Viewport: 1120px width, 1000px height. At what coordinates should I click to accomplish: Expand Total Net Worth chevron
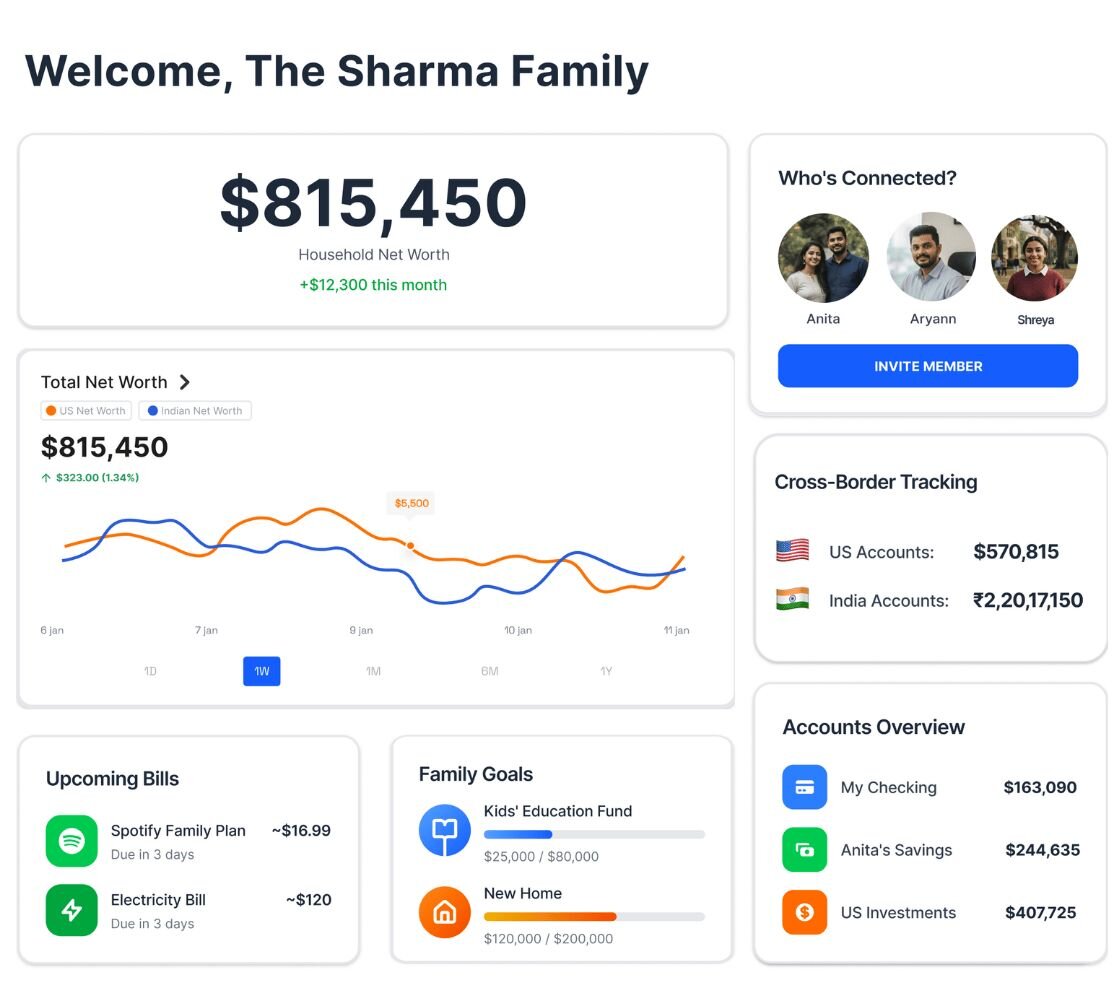click(184, 382)
